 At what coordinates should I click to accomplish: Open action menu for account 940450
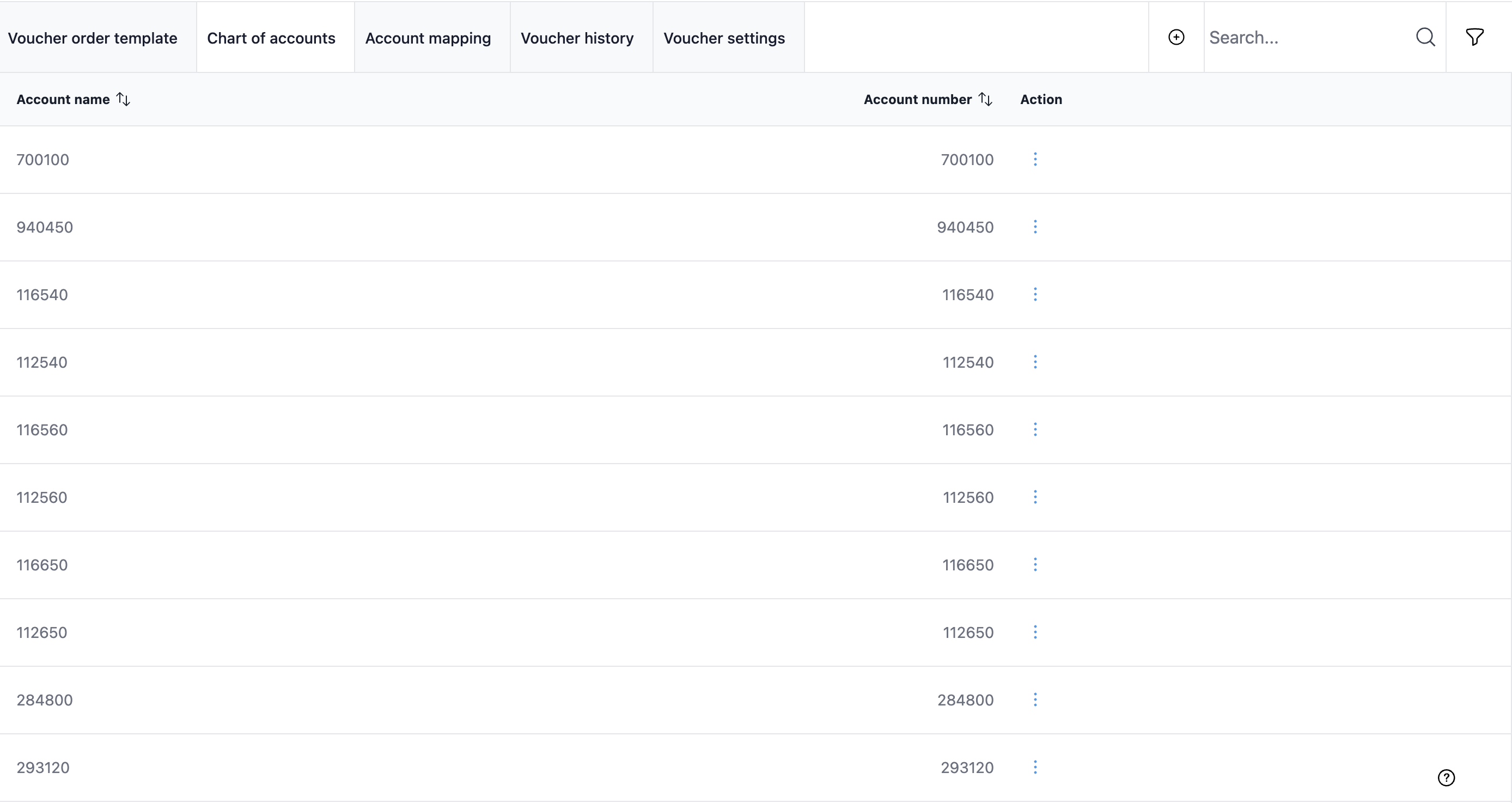tap(1035, 227)
